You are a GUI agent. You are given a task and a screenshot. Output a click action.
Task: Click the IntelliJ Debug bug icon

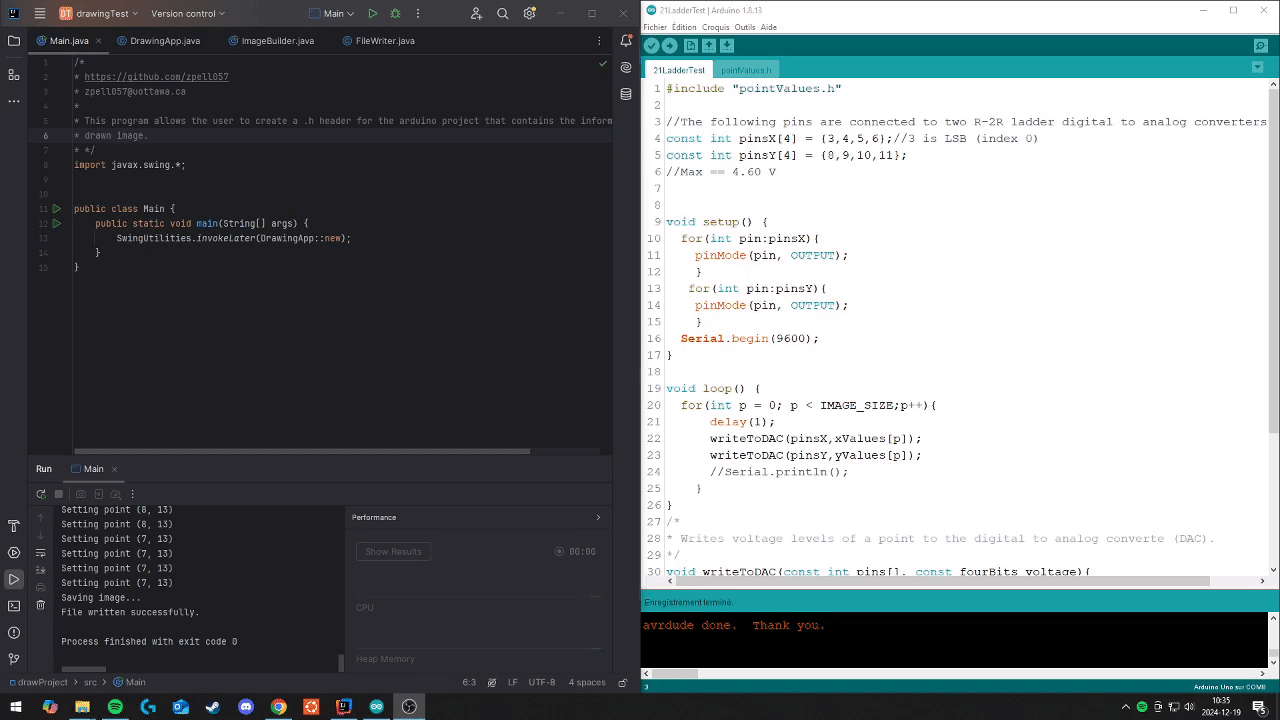(x=395, y=14)
